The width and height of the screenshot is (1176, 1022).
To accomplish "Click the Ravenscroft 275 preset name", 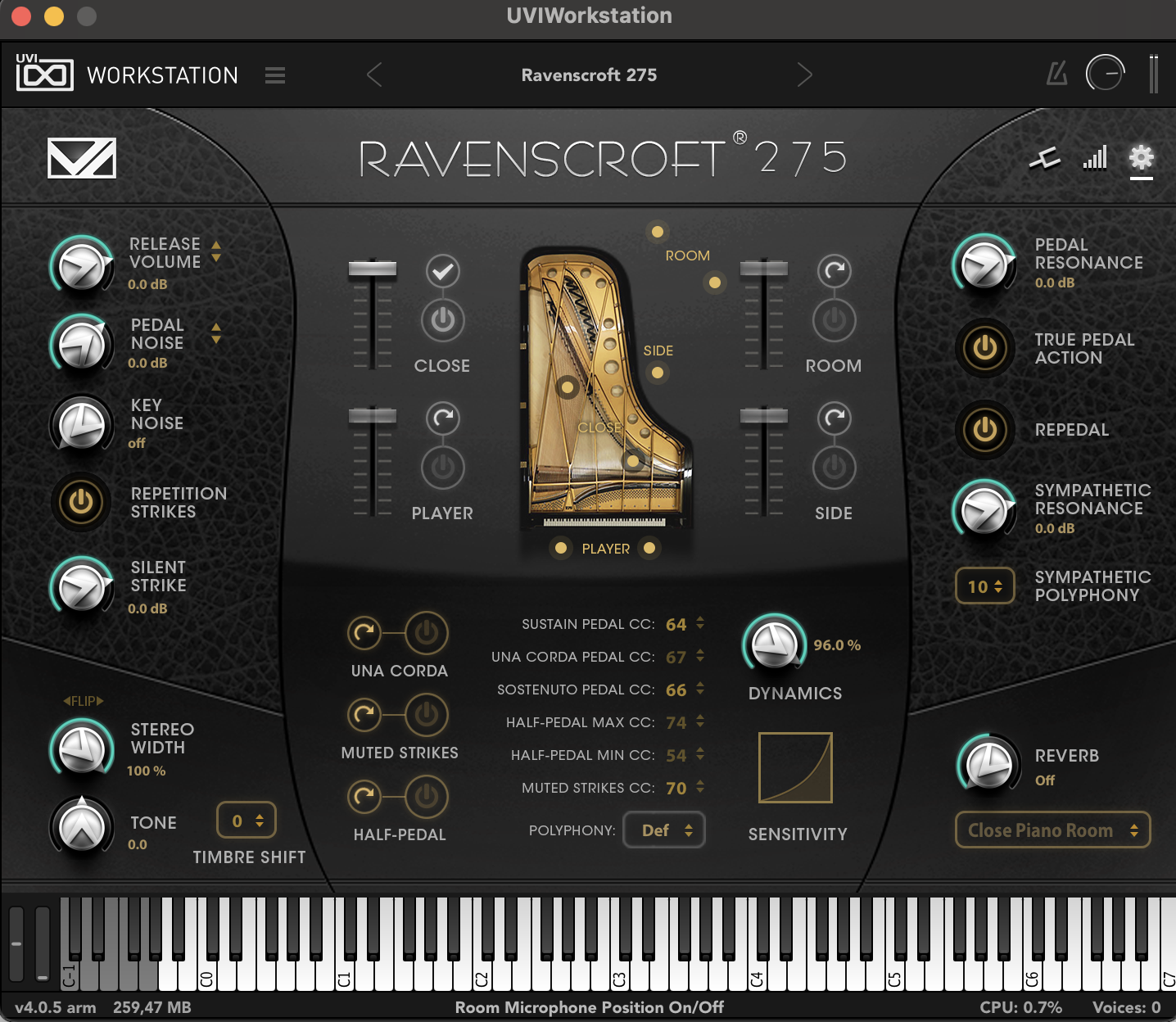I will (x=589, y=75).
